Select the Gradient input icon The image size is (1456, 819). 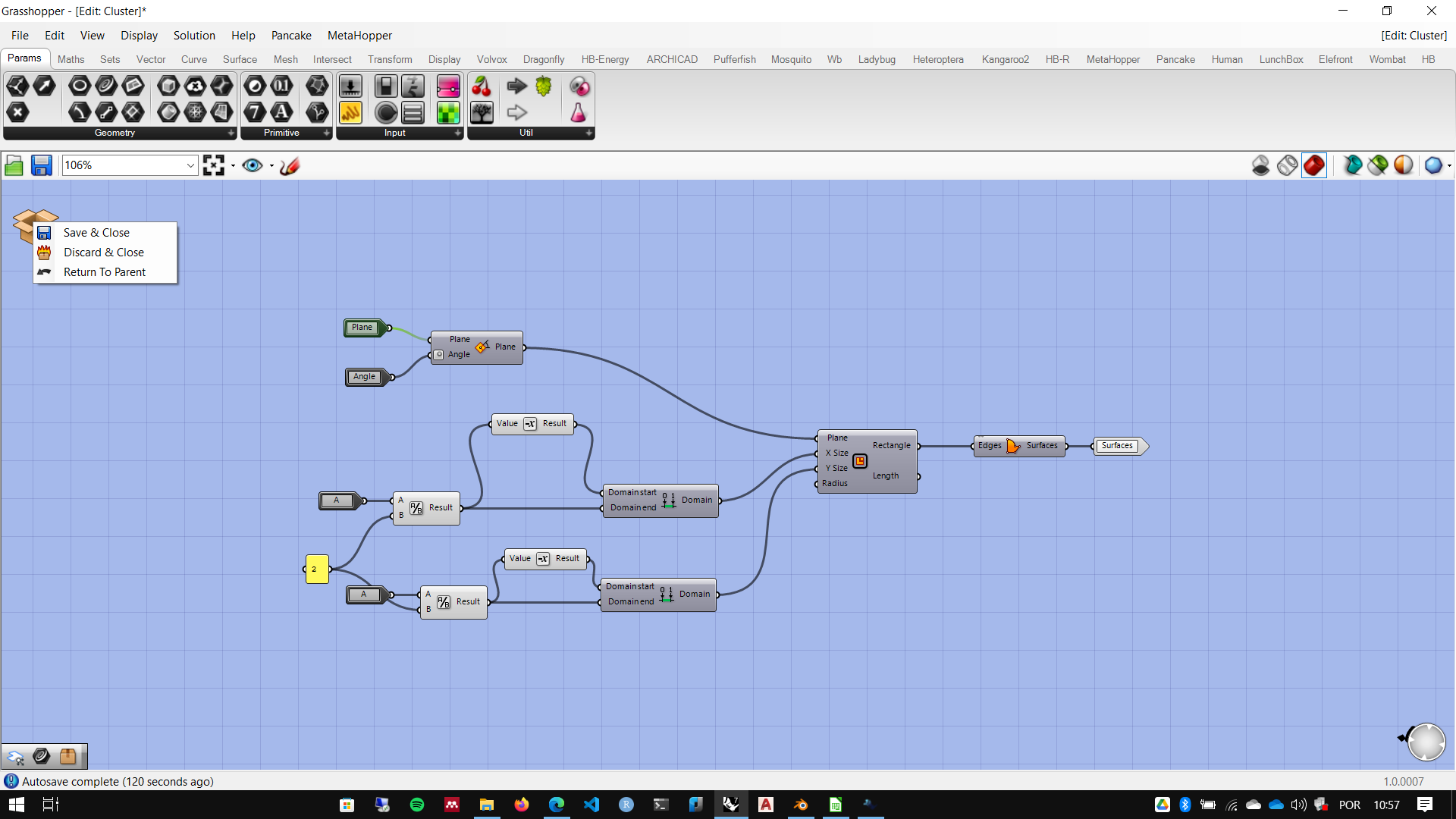448,86
